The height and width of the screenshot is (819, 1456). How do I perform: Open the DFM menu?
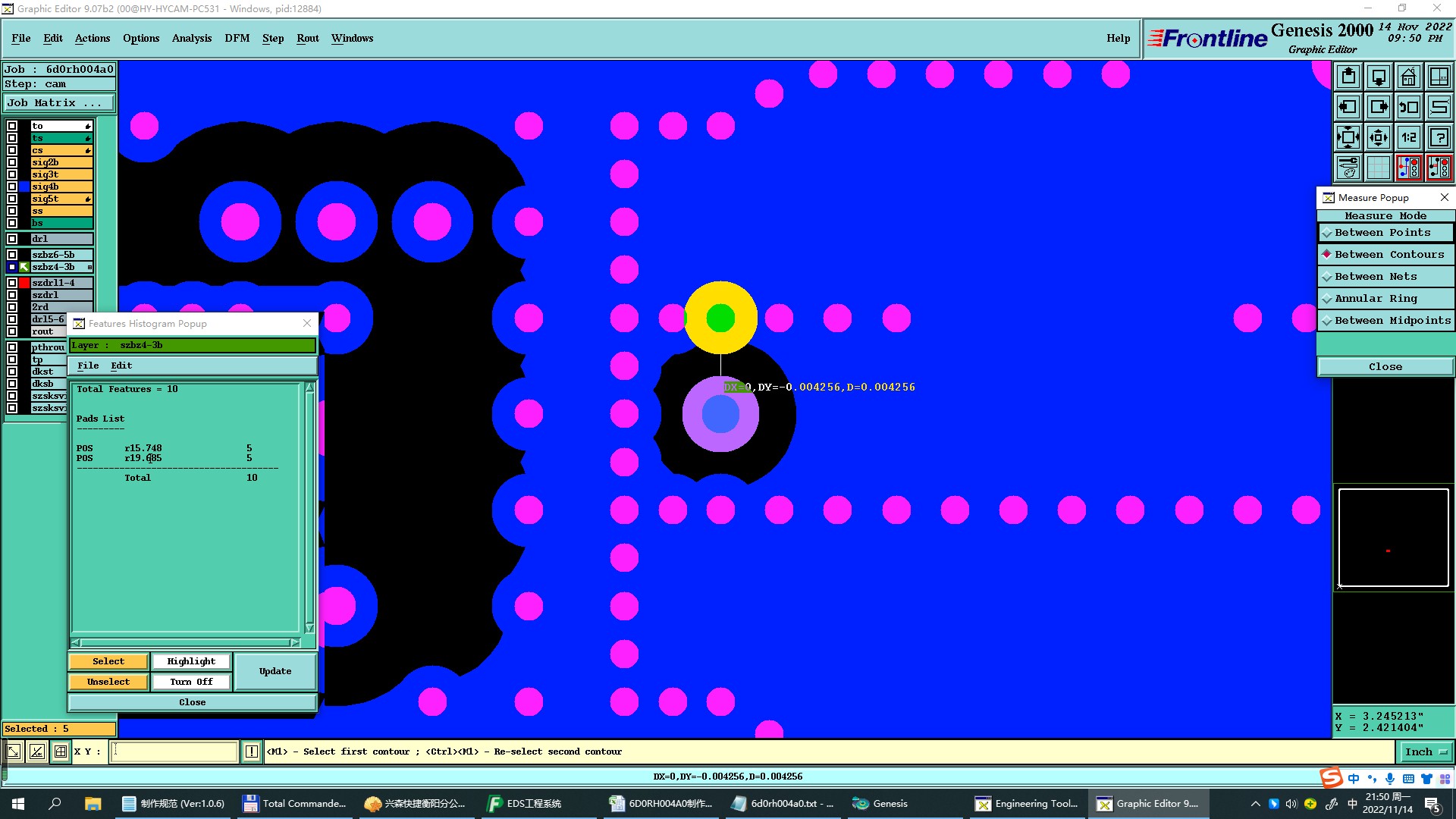[237, 38]
